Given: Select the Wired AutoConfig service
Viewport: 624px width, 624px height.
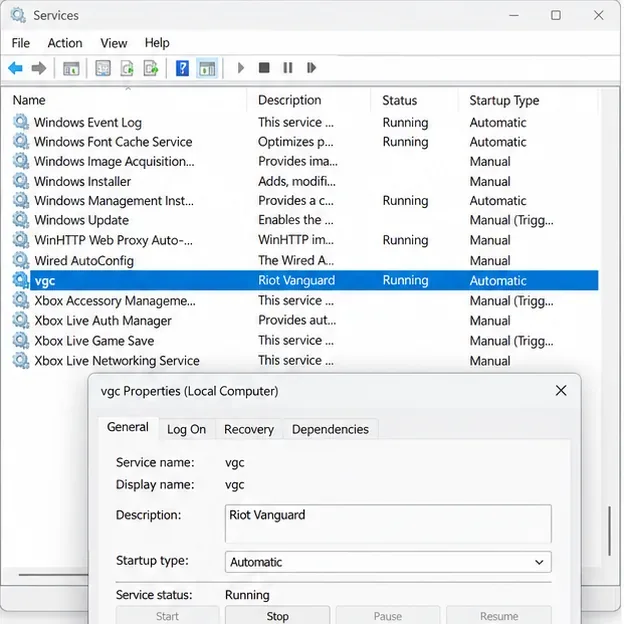Looking at the screenshot, I should [84, 261].
